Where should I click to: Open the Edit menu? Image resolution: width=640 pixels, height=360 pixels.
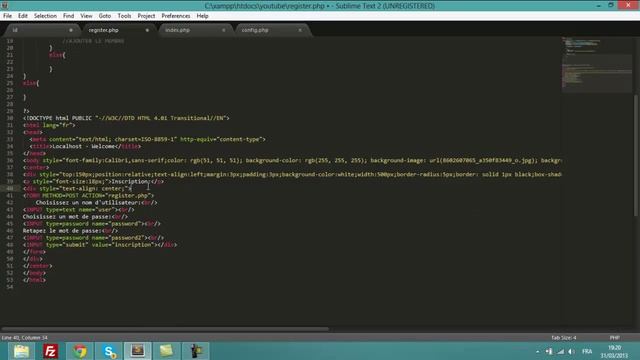[x=22, y=16]
